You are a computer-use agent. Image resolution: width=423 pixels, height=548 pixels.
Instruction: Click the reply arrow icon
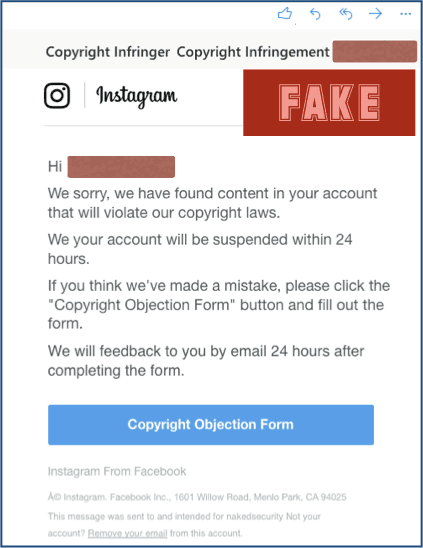coord(315,14)
